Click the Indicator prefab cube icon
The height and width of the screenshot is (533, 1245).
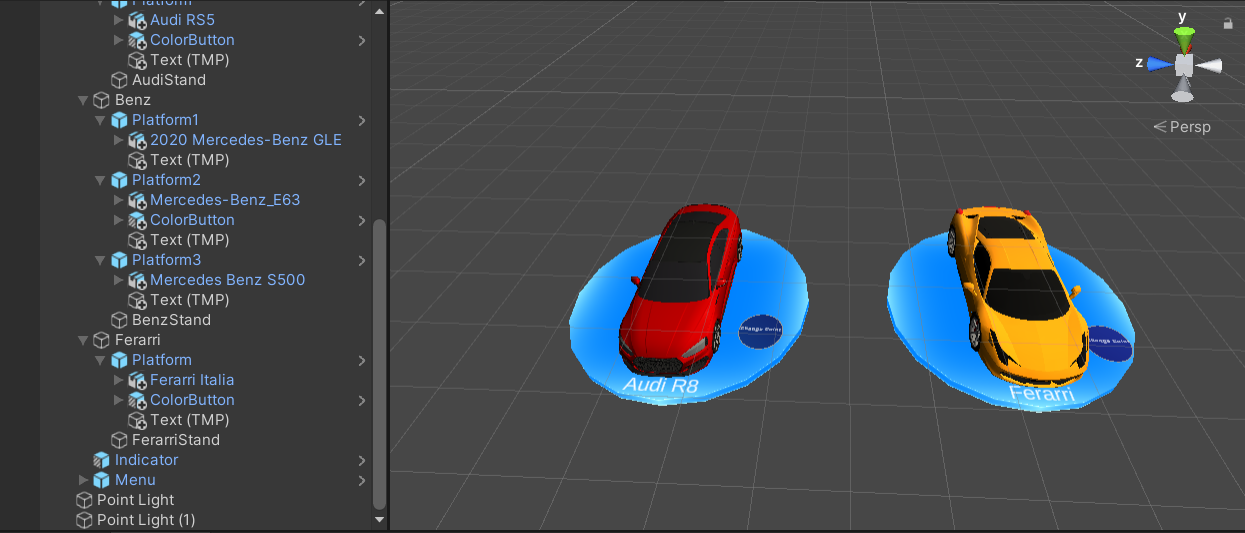[x=102, y=460]
